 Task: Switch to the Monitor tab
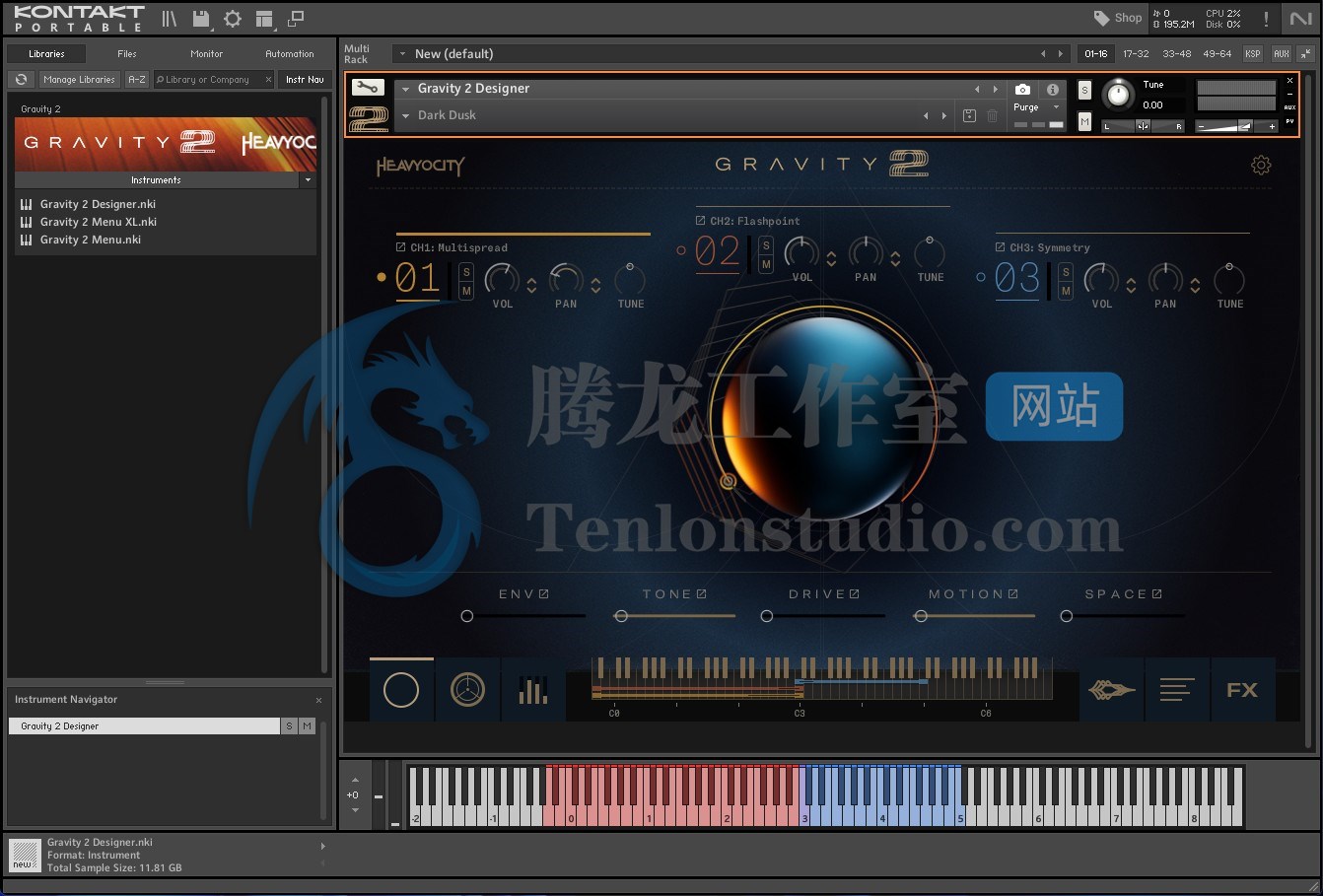click(x=207, y=53)
